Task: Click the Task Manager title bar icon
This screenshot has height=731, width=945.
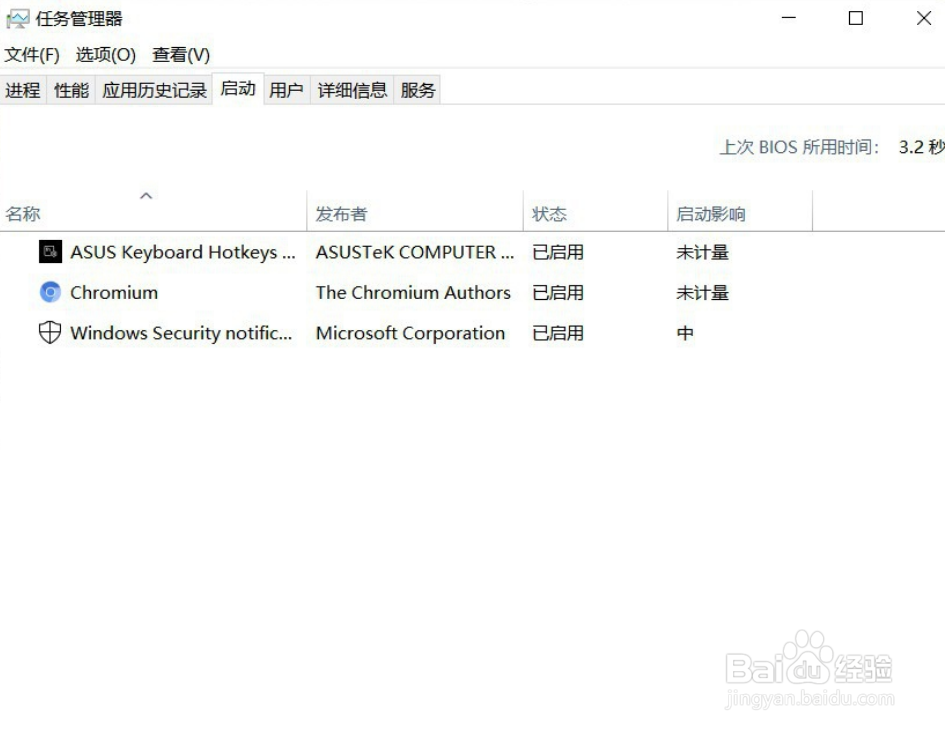Action: [x=17, y=19]
